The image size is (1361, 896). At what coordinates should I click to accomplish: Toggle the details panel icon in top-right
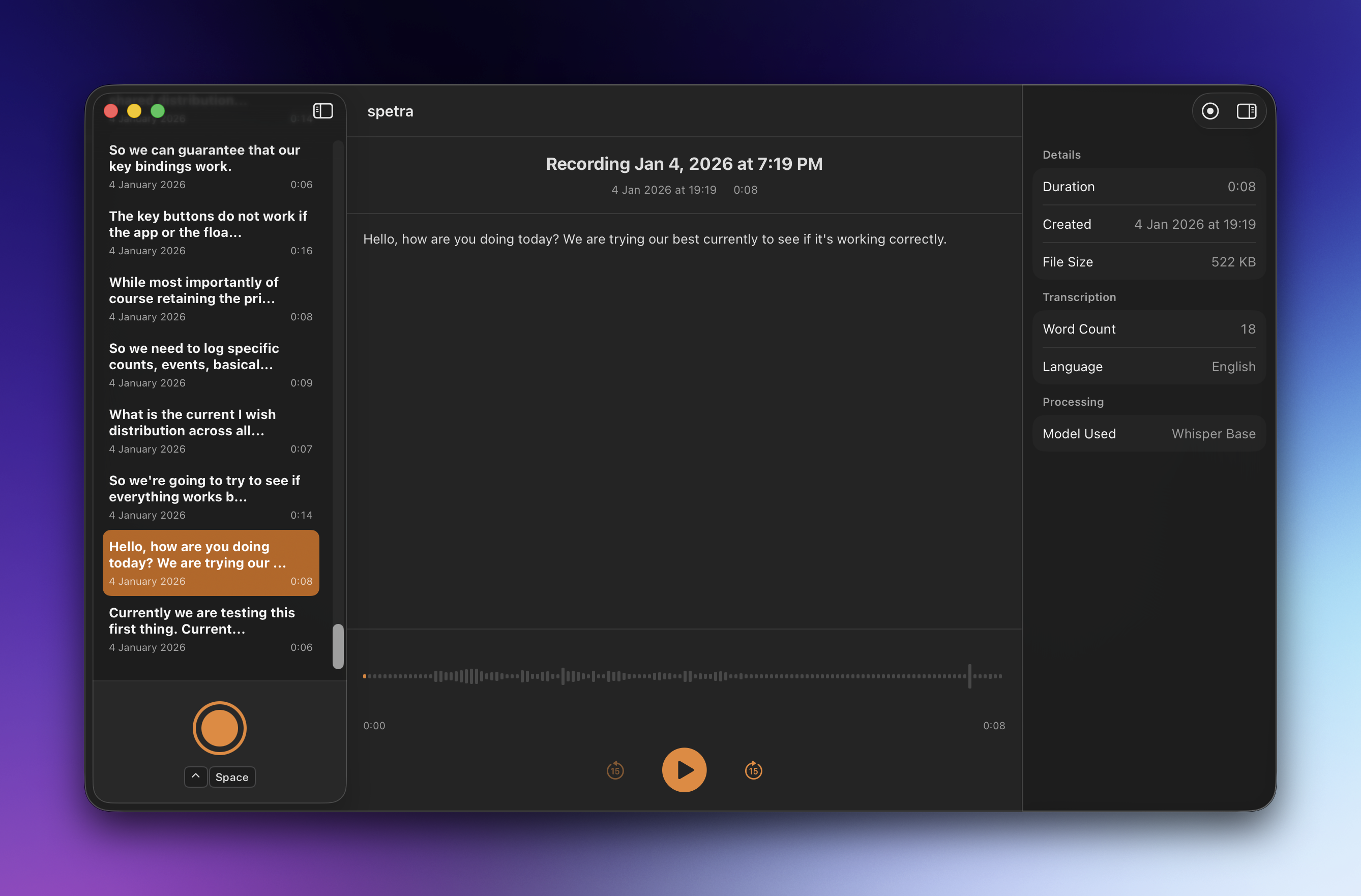(x=1247, y=111)
